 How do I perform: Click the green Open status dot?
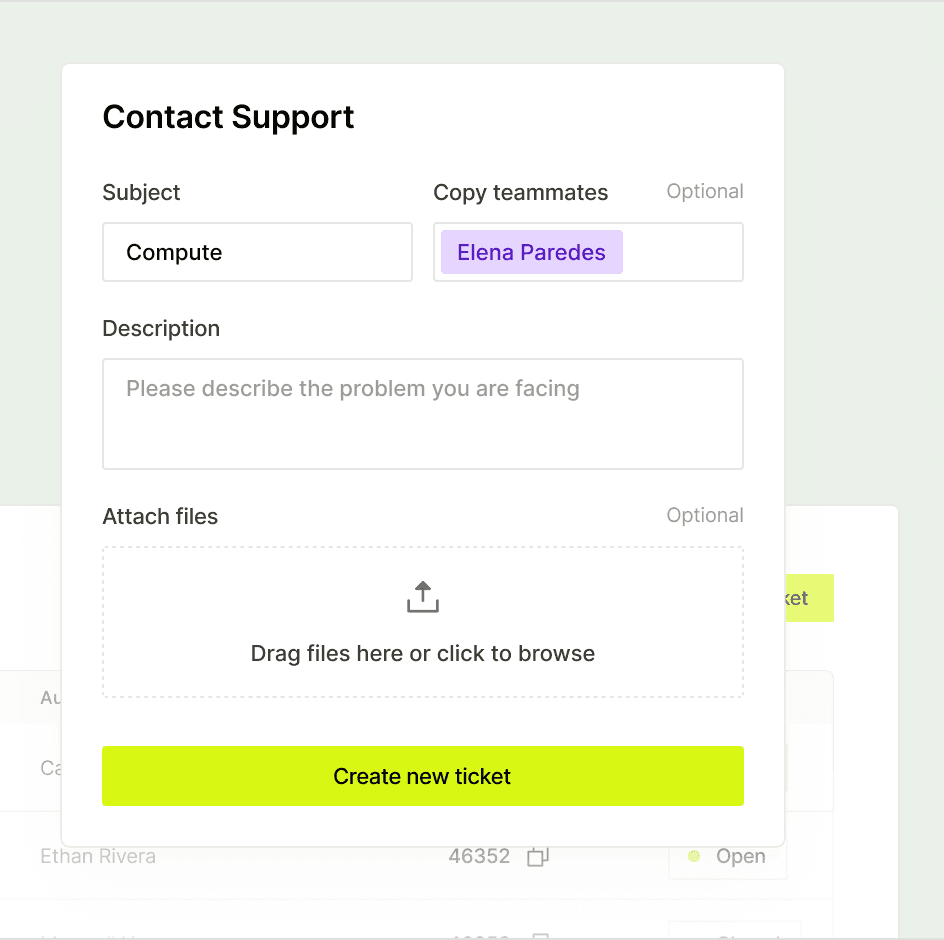point(694,856)
